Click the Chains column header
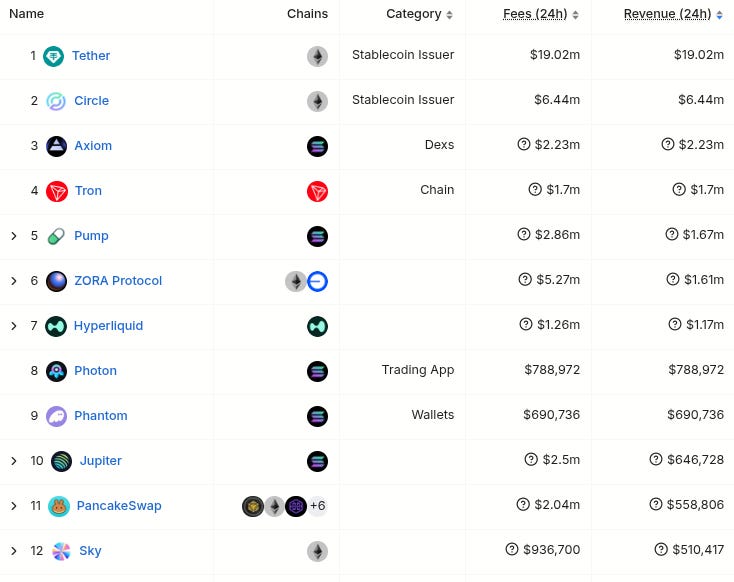The width and height of the screenshot is (734, 582). [x=307, y=14]
